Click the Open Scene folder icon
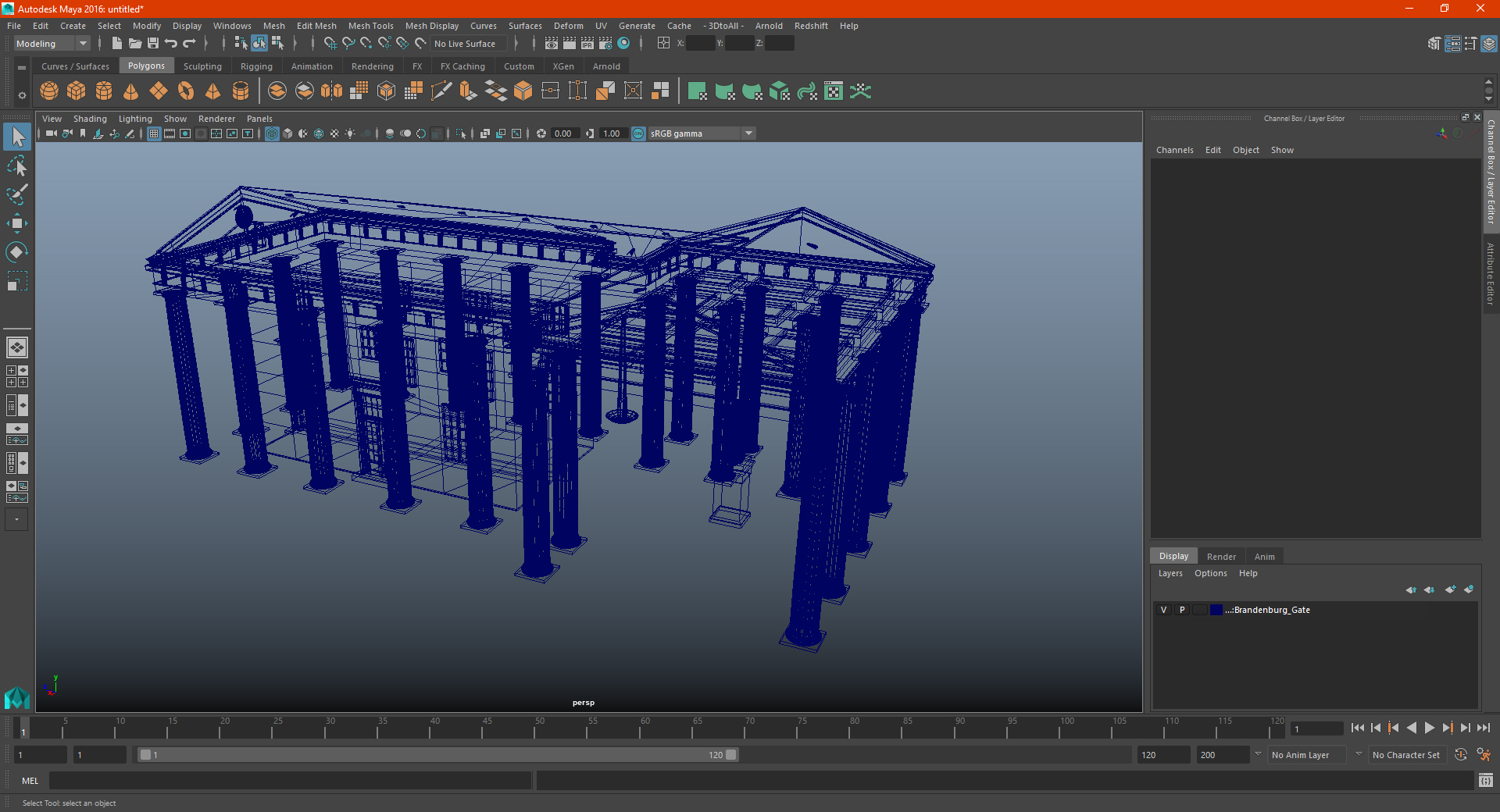Viewport: 1500px width, 812px height. (135, 44)
